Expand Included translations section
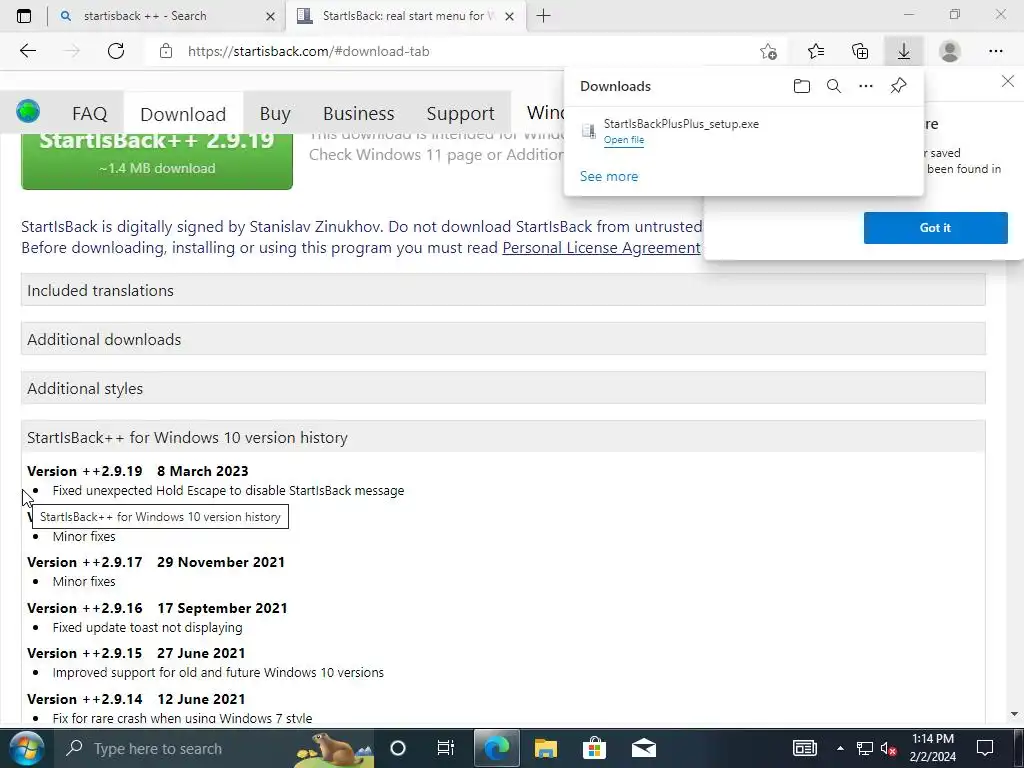The image size is (1024, 768). [503, 290]
